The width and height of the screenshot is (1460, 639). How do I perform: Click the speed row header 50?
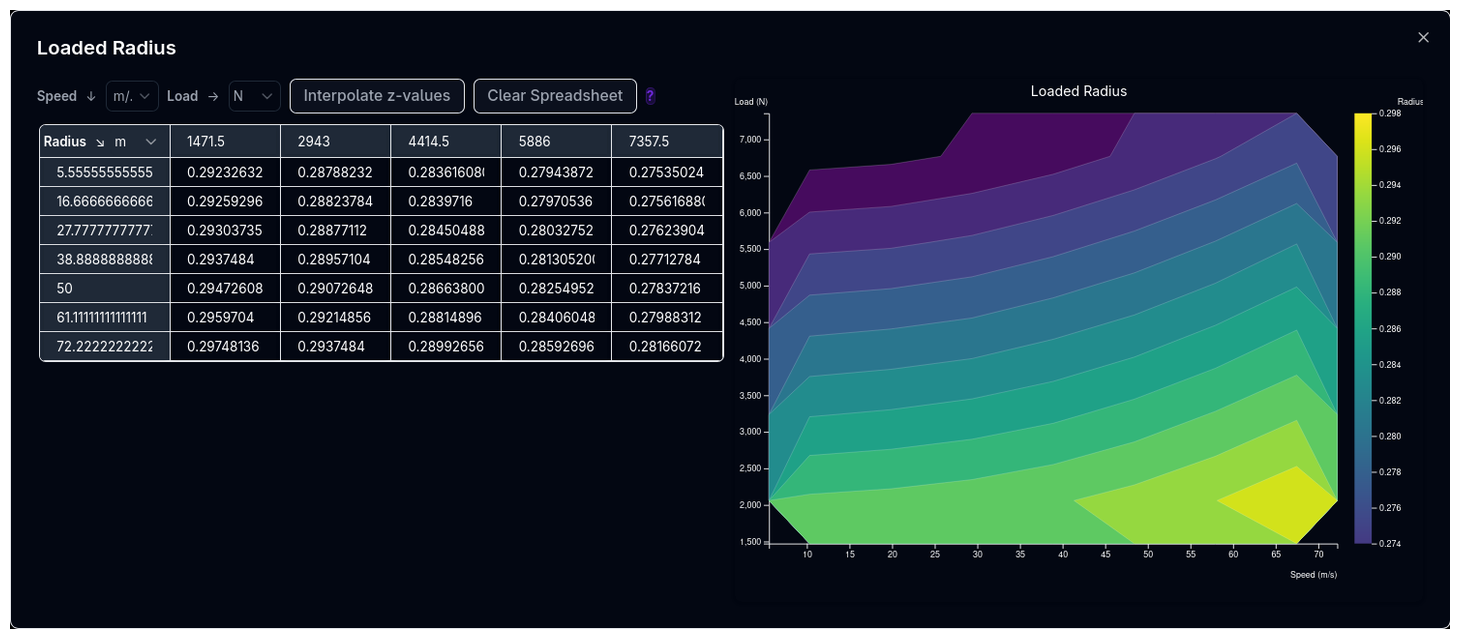pos(105,288)
